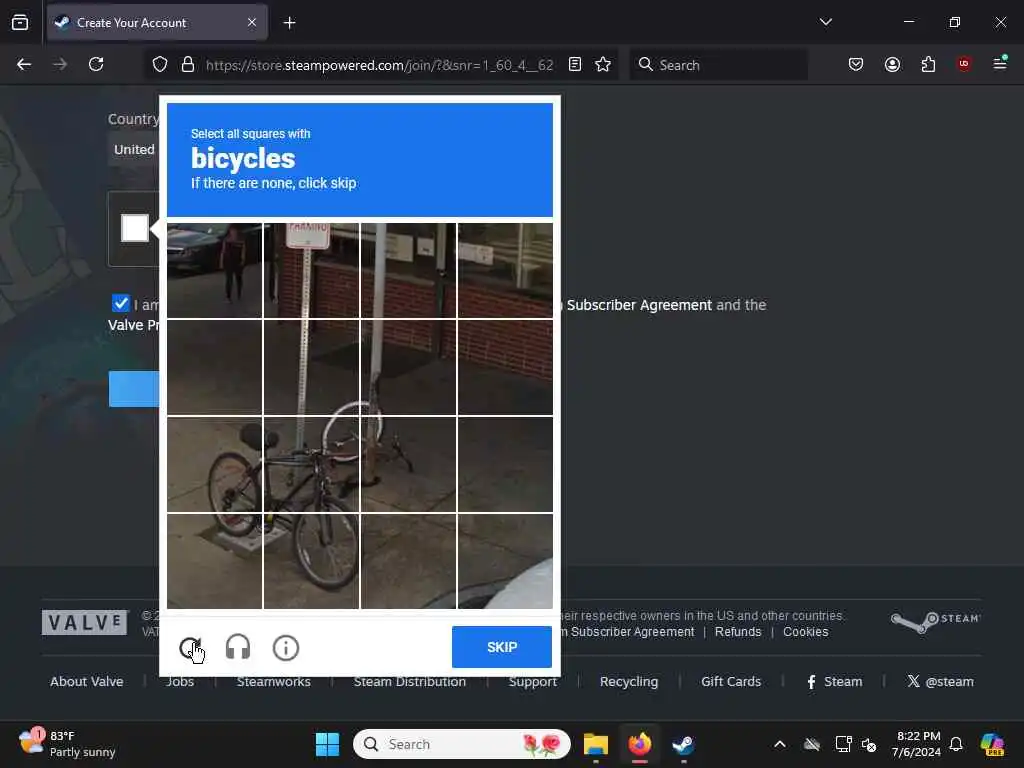Image resolution: width=1024 pixels, height=768 pixels.
Task: Select captcha tile with bicycle seat and rear wheel
Action: (x=214, y=464)
